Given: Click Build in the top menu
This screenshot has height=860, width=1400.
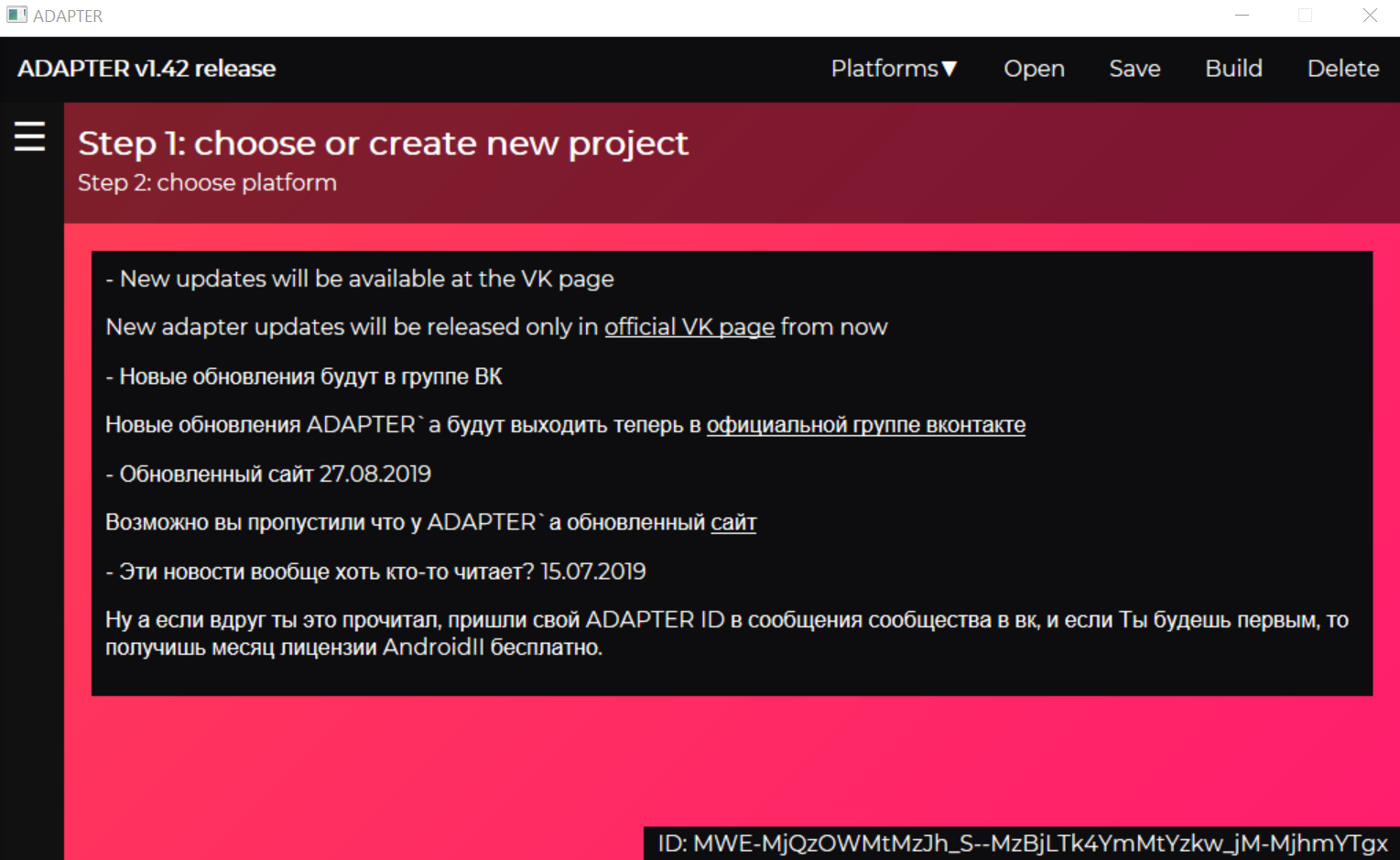Looking at the screenshot, I should [1233, 69].
